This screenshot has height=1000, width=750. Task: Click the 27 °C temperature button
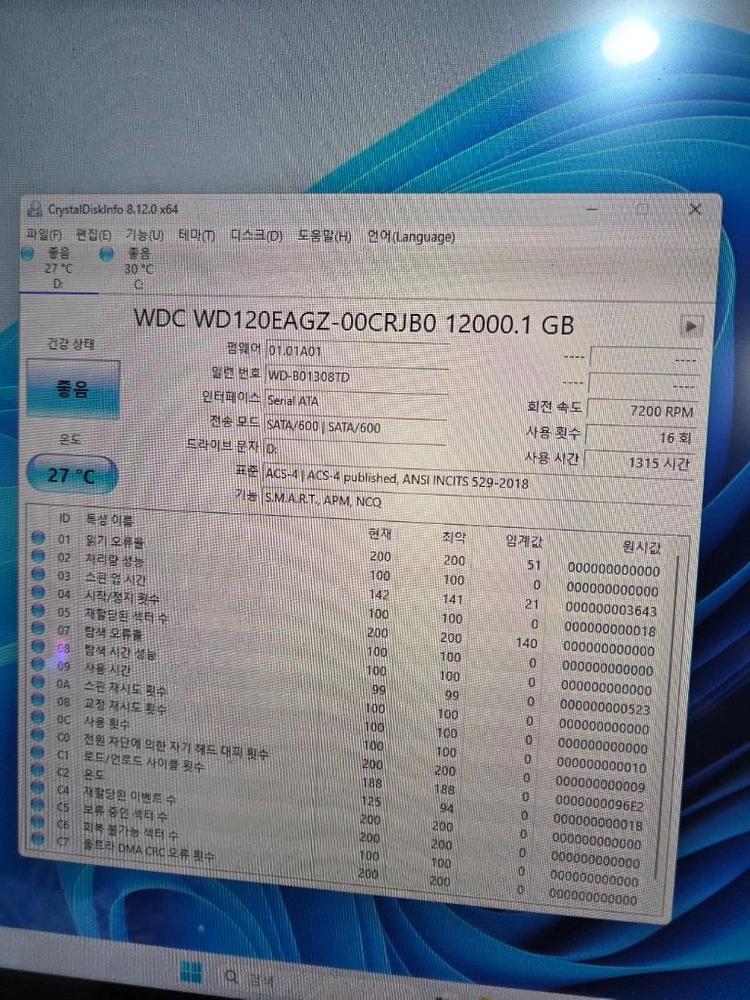tap(71, 475)
